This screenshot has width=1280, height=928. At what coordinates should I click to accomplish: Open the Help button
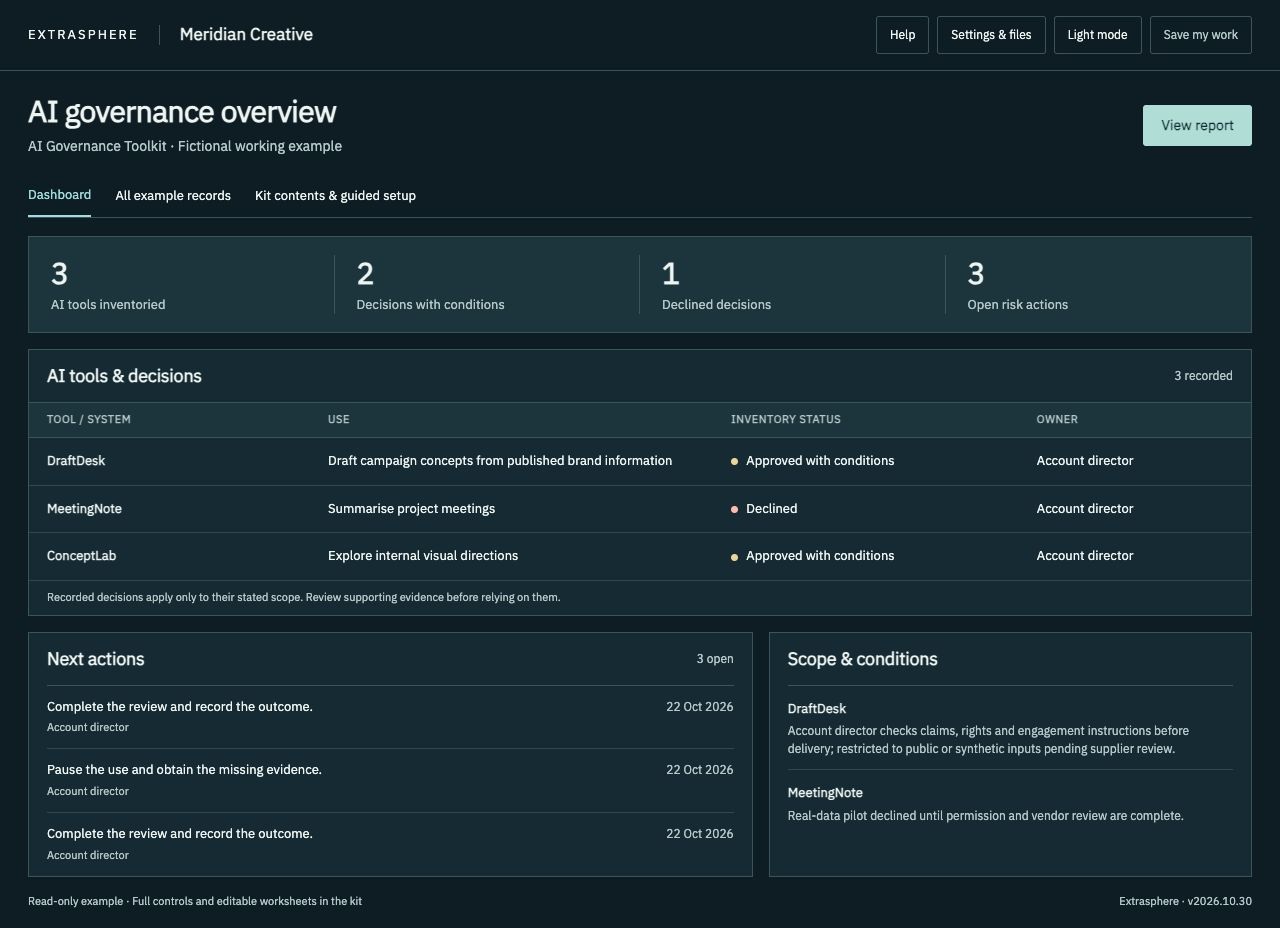(x=902, y=35)
